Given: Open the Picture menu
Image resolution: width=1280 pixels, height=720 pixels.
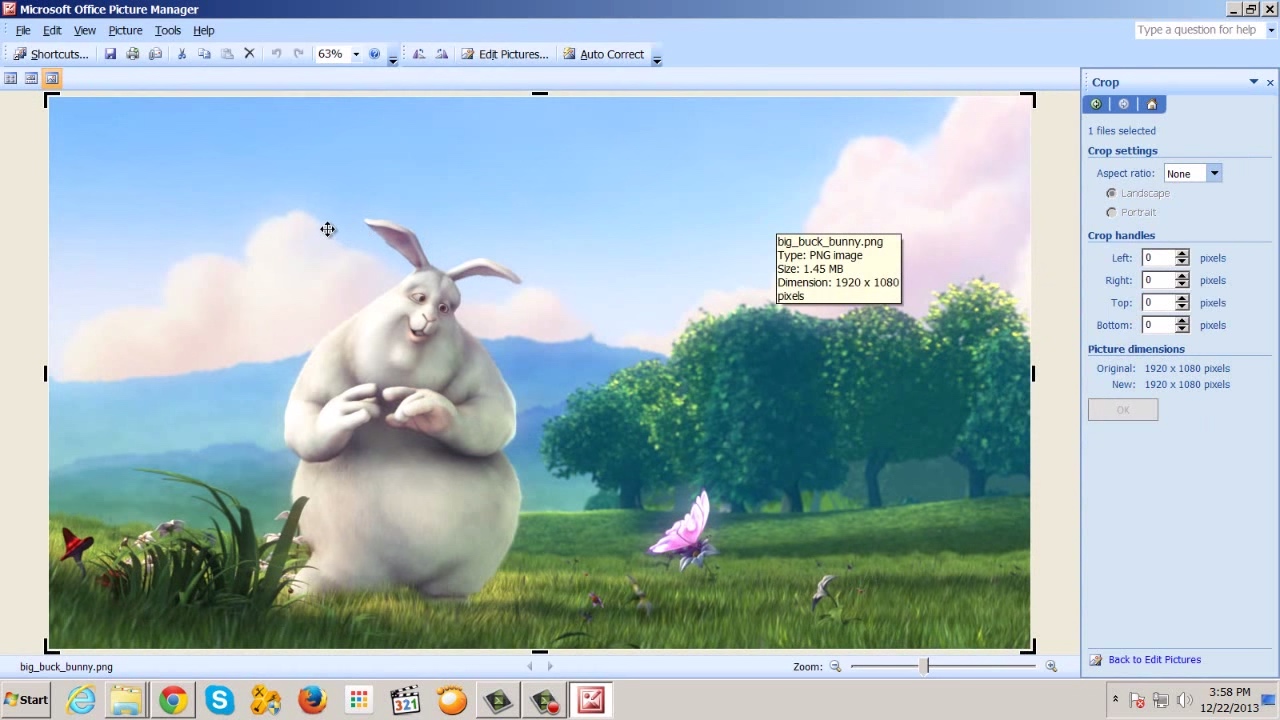Looking at the screenshot, I should point(125,30).
